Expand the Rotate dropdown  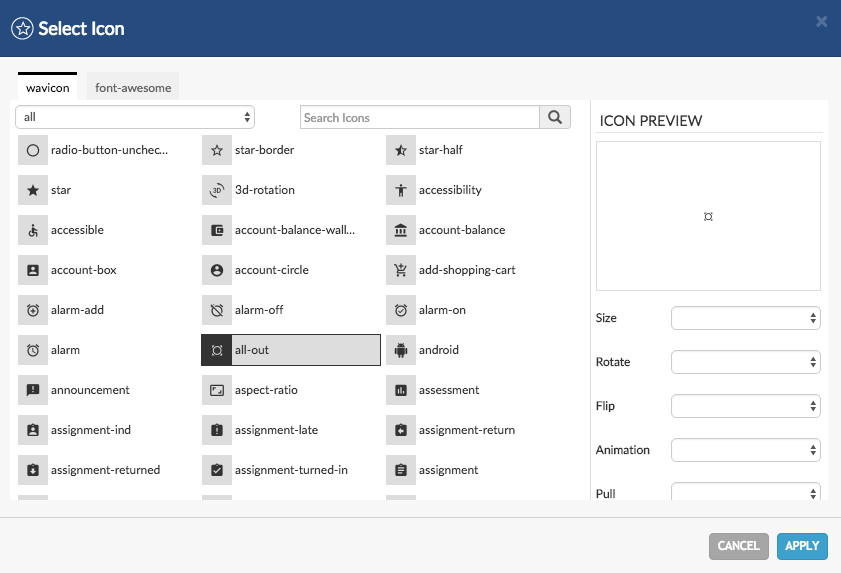(x=745, y=362)
